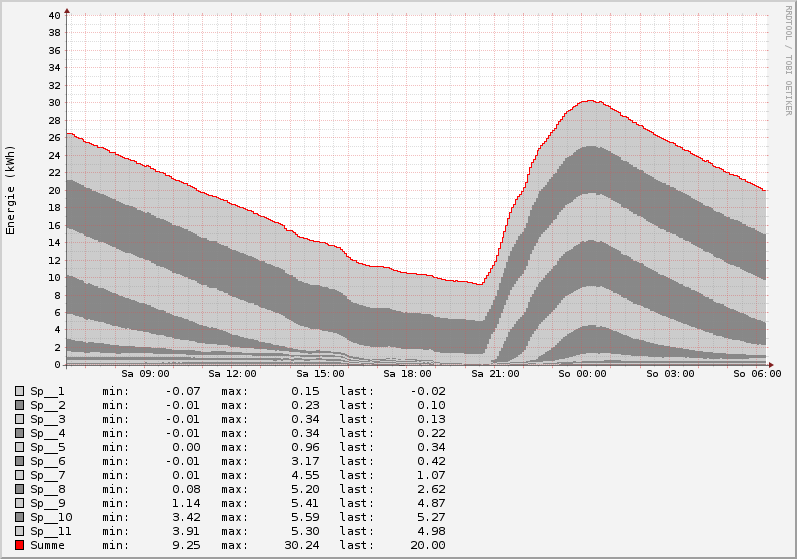Select the Sp__11 legend color square
797x559 pixels.
19,531
